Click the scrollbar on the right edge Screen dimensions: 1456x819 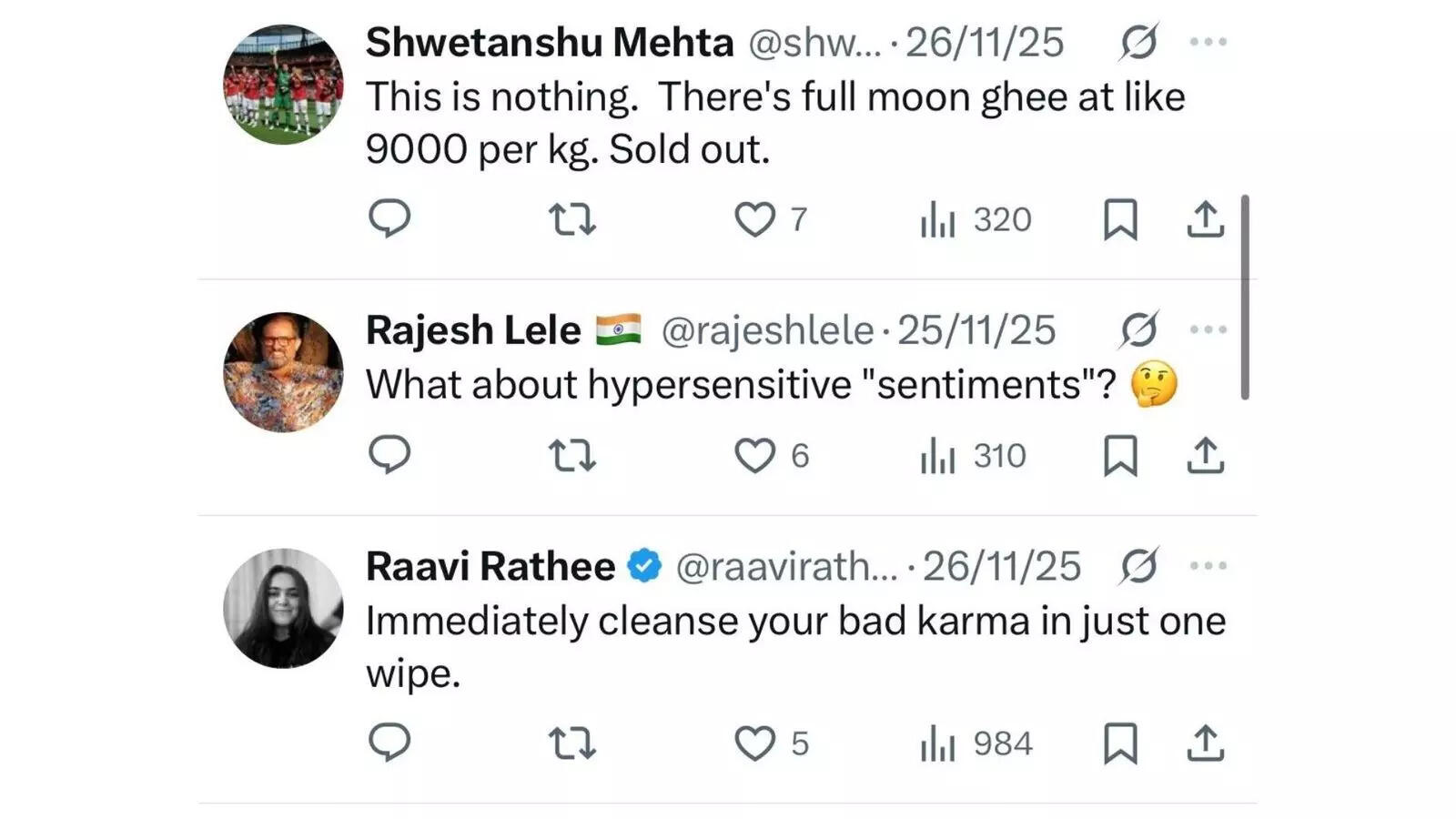click(x=1245, y=297)
